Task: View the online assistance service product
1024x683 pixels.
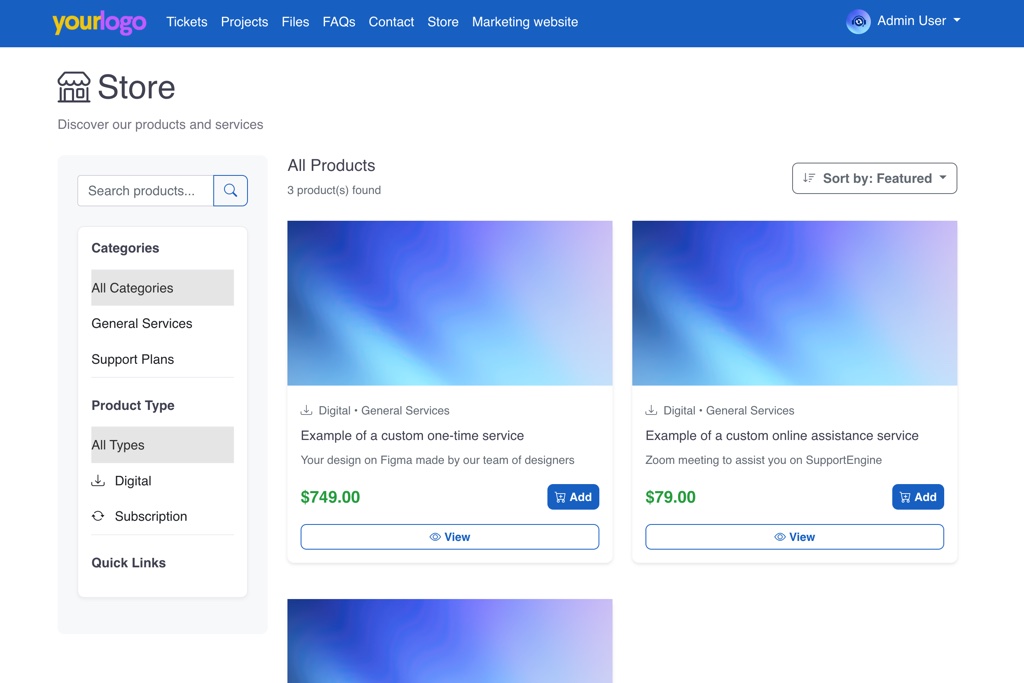Action: point(794,537)
